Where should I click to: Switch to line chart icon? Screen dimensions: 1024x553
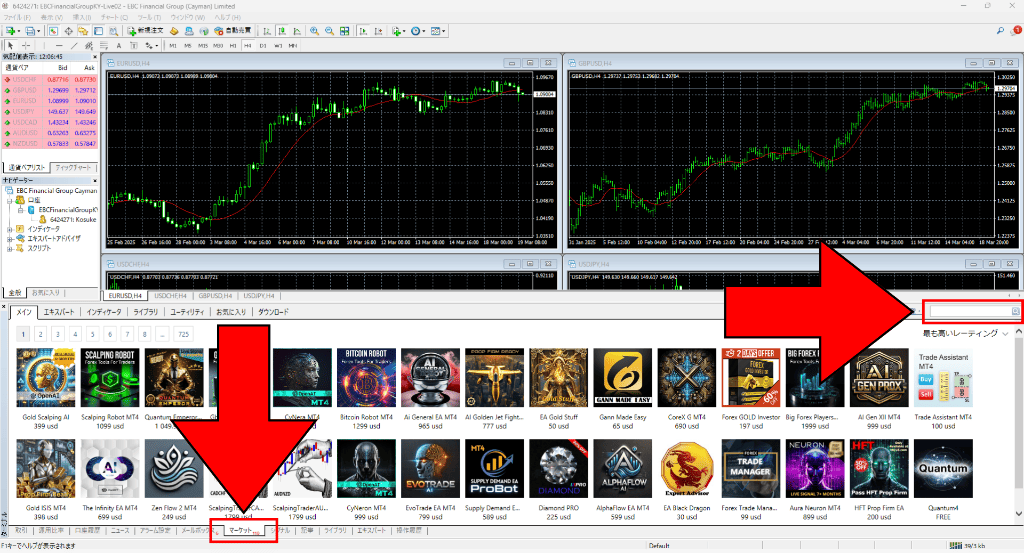point(297,31)
